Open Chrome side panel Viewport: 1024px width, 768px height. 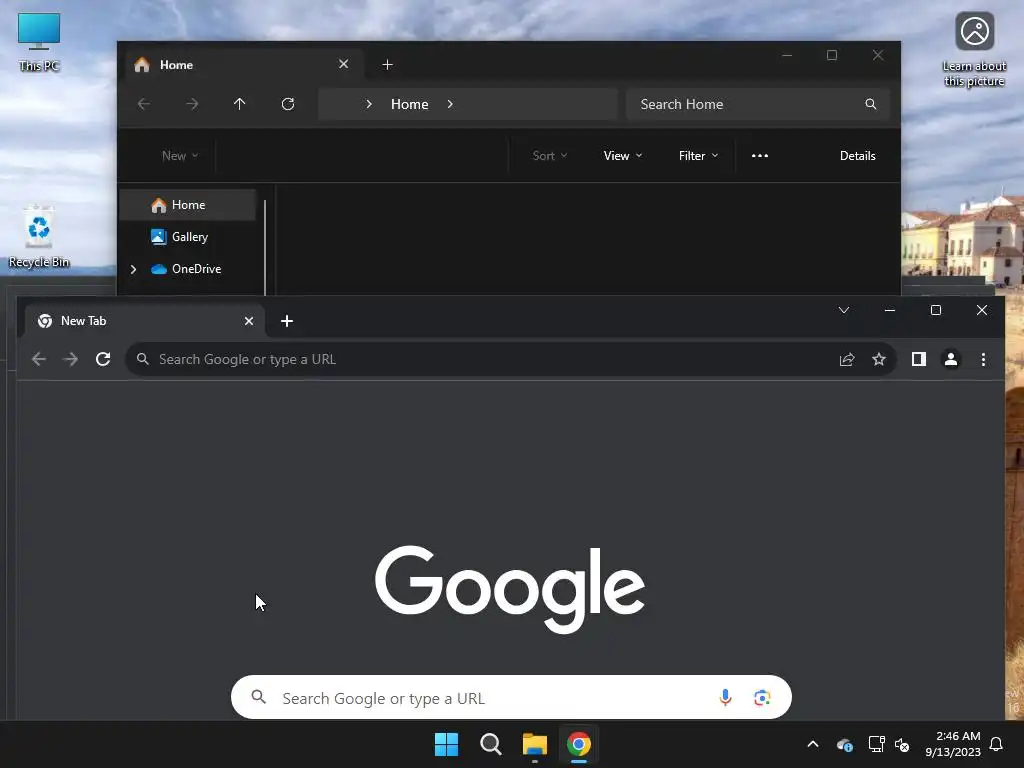(x=919, y=359)
